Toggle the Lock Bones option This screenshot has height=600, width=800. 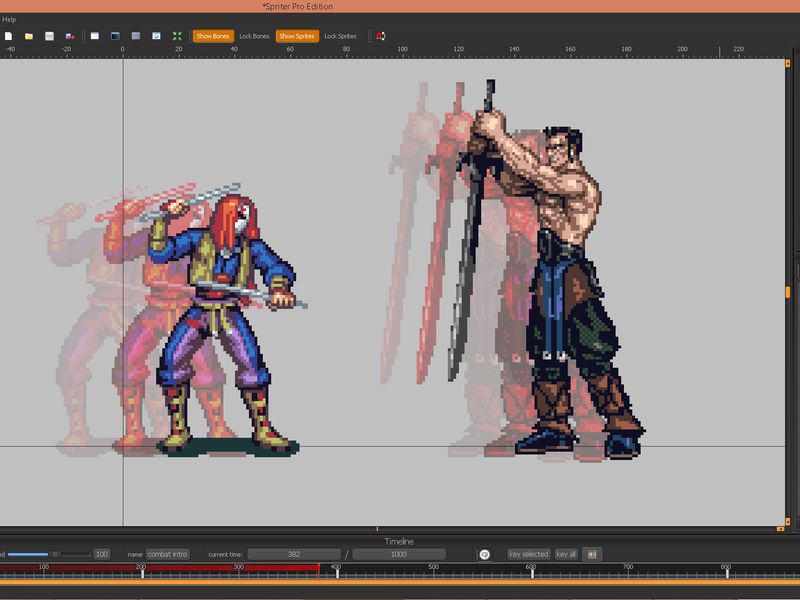(254, 36)
